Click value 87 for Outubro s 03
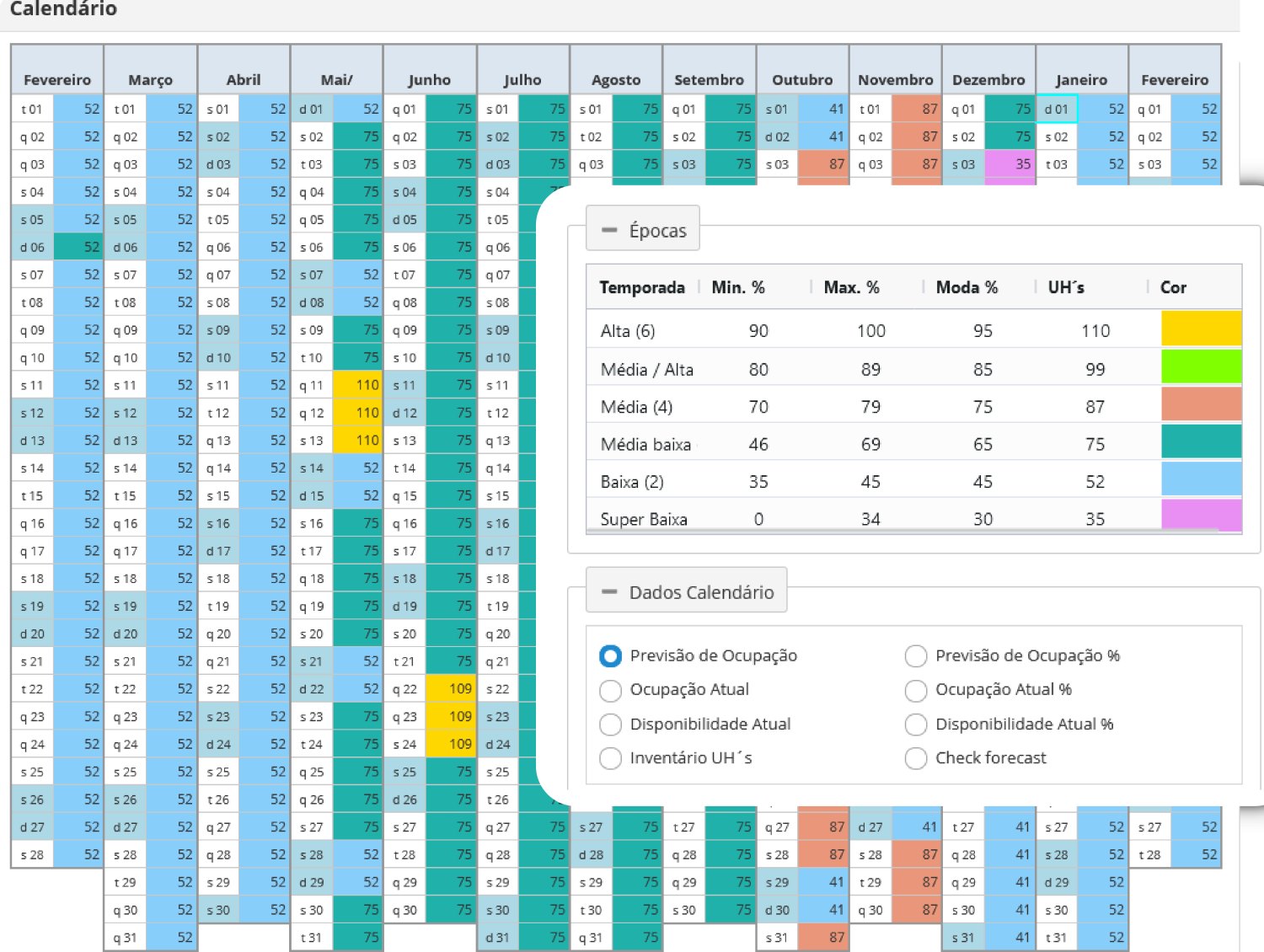This screenshot has height=952, width=1264. click(x=823, y=164)
